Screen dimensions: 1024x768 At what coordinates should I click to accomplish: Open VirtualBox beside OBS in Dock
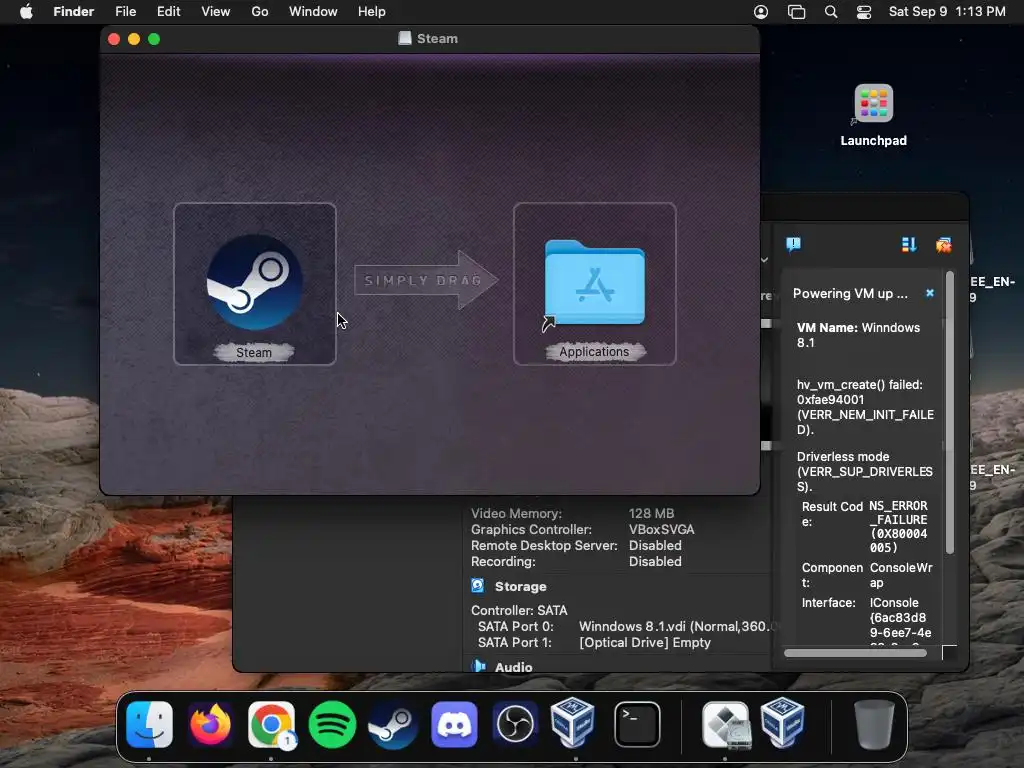click(573, 723)
